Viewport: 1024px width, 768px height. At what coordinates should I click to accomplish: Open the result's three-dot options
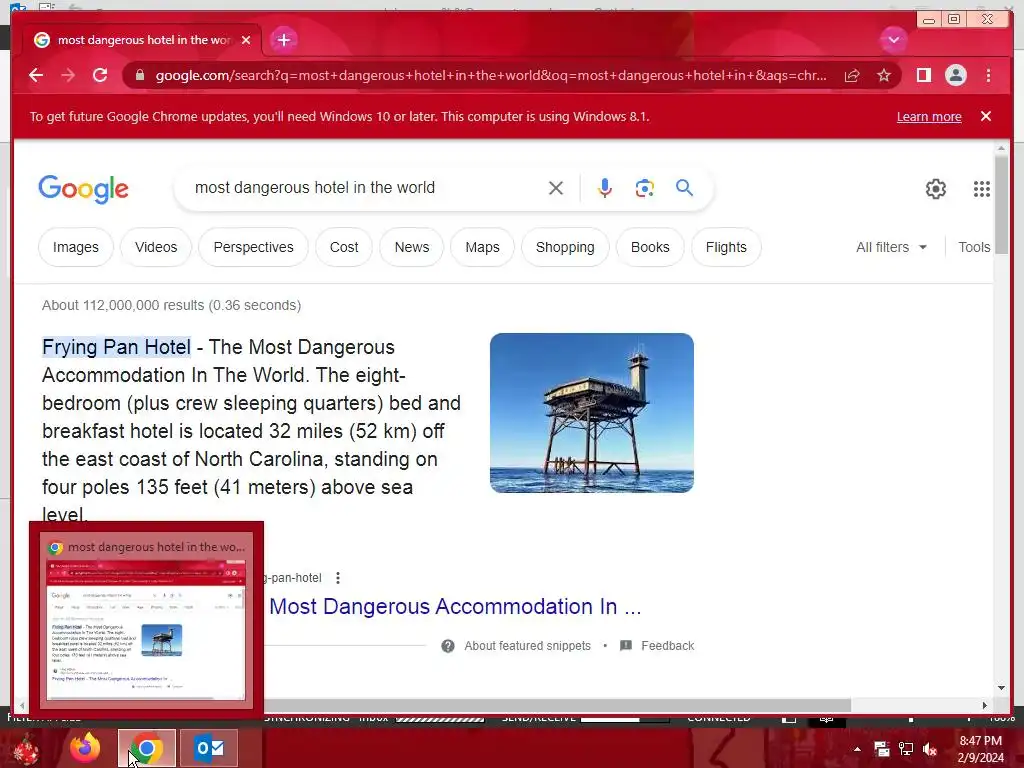[338, 578]
